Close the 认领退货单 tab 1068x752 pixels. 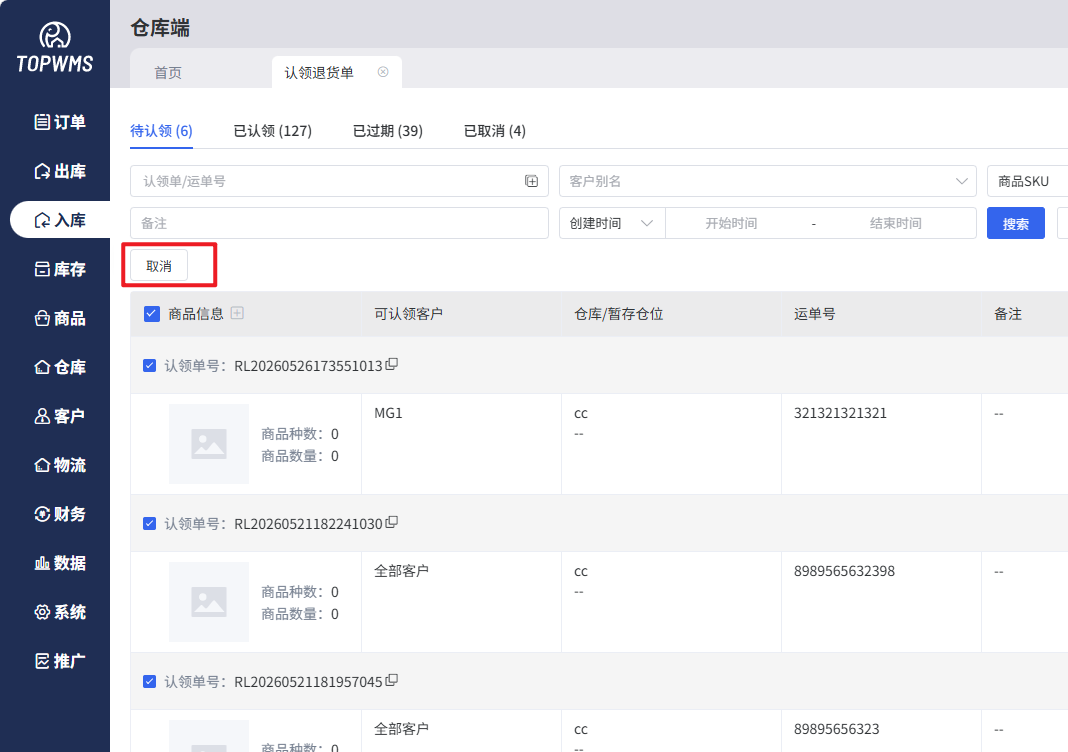(x=383, y=72)
